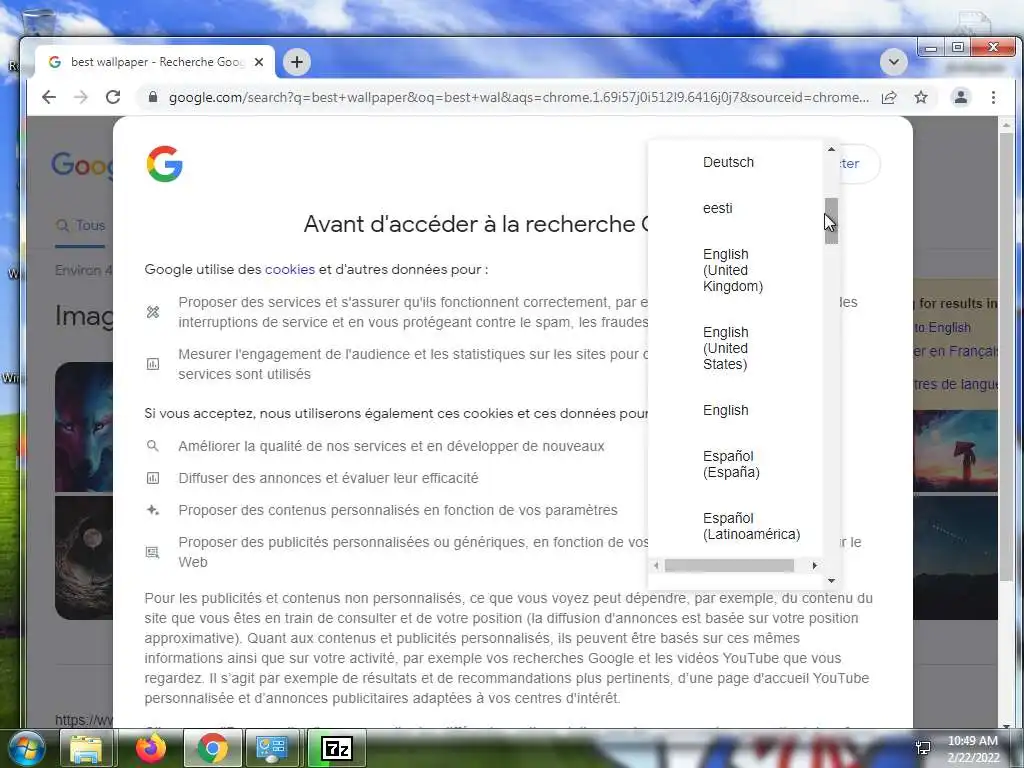Select Español (España) language option

click(731, 464)
